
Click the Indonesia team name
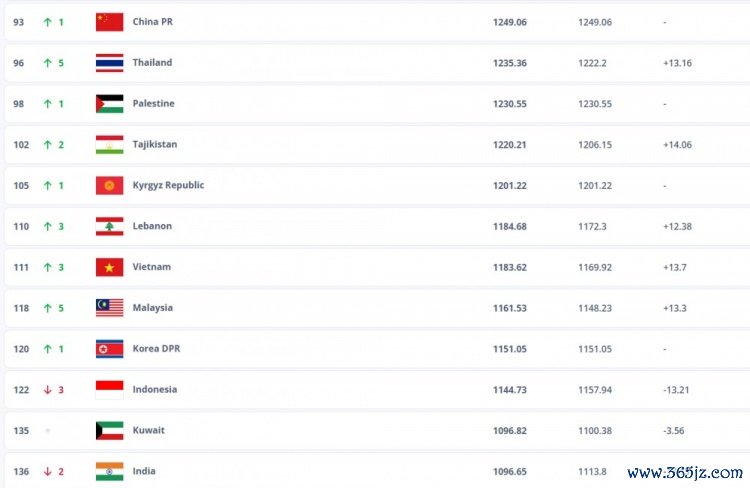156,390
